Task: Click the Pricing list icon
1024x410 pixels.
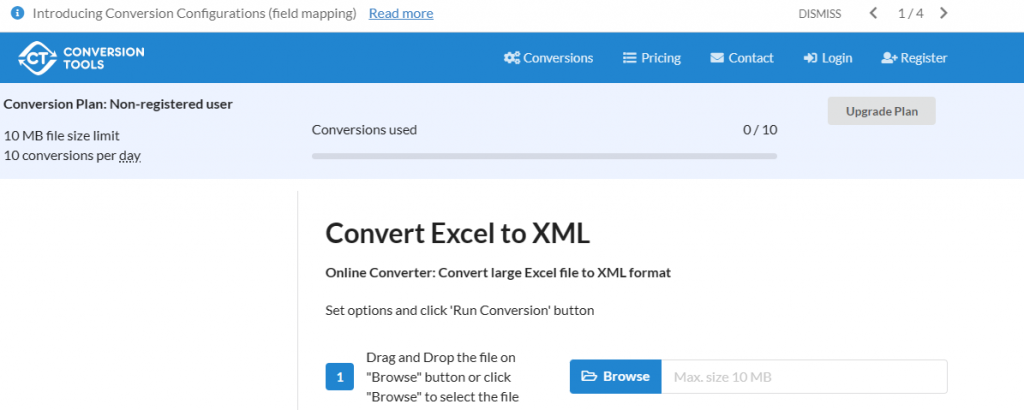Action: (630, 58)
